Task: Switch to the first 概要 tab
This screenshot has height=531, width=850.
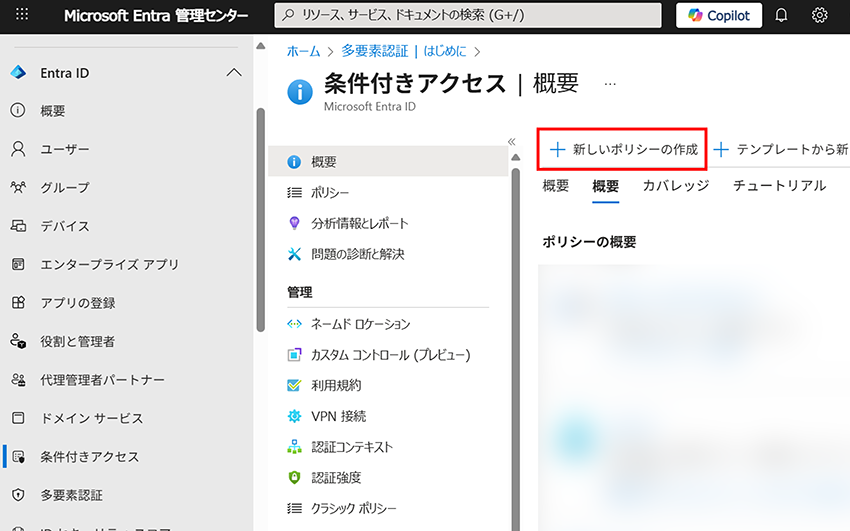Action: click(556, 186)
